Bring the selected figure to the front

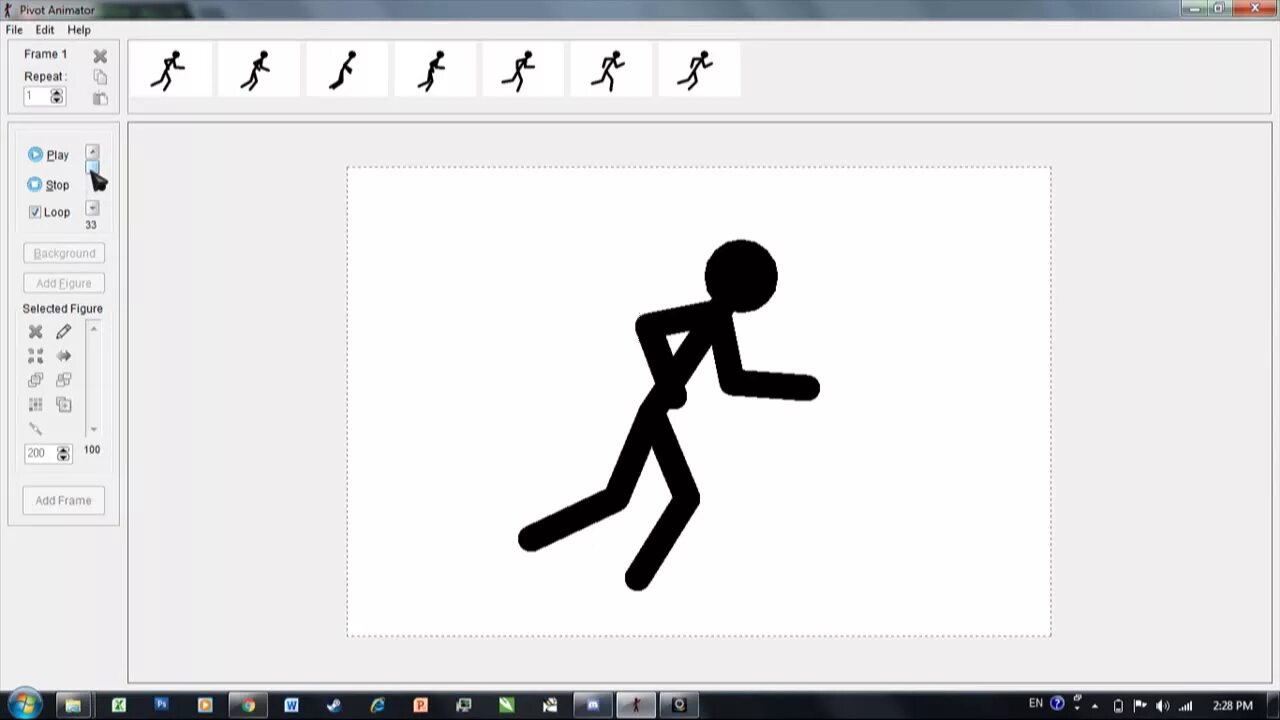[x=35, y=379]
